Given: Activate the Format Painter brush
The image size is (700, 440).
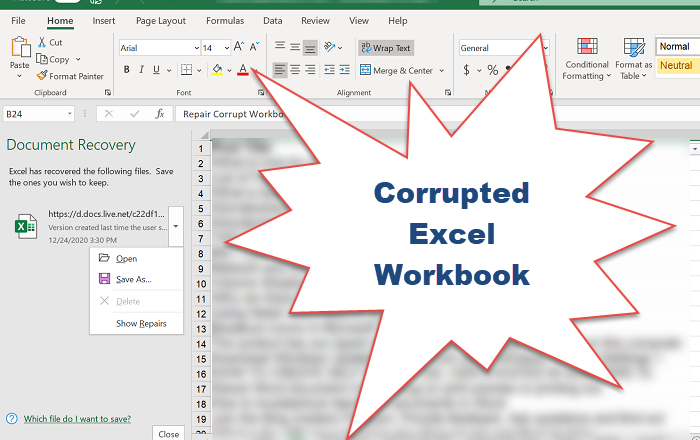Looking at the screenshot, I should click(42, 76).
